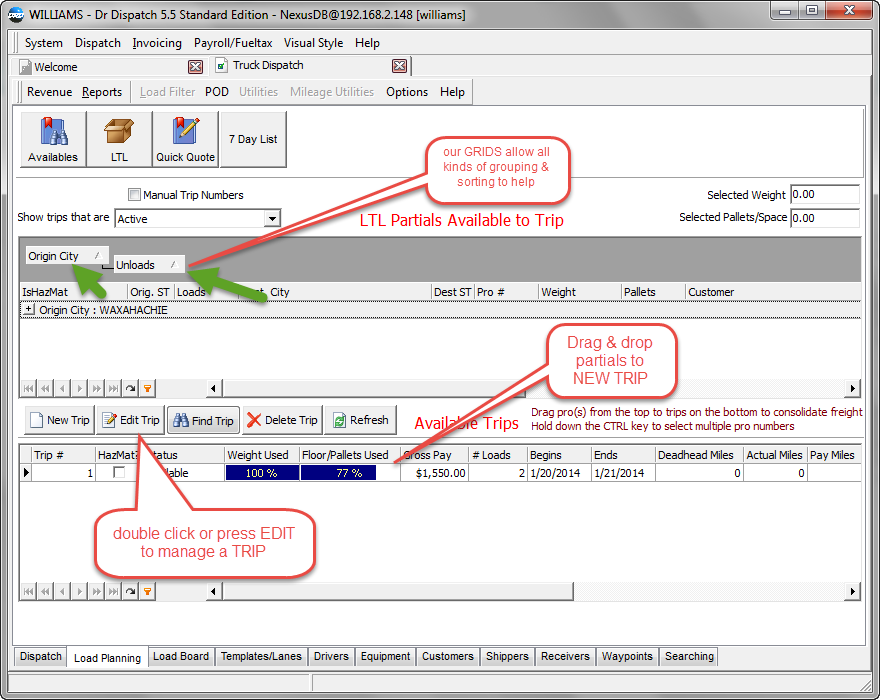Enable Manual Trip Numbers checkbox

[134, 195]
